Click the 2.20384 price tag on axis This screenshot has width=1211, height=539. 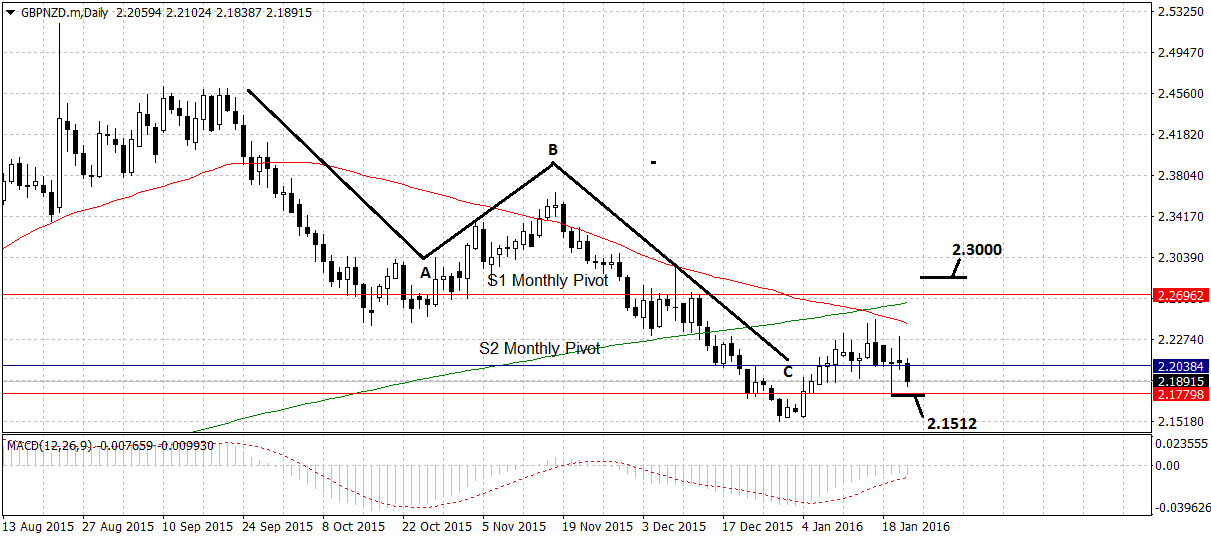tap(1181, 367)
